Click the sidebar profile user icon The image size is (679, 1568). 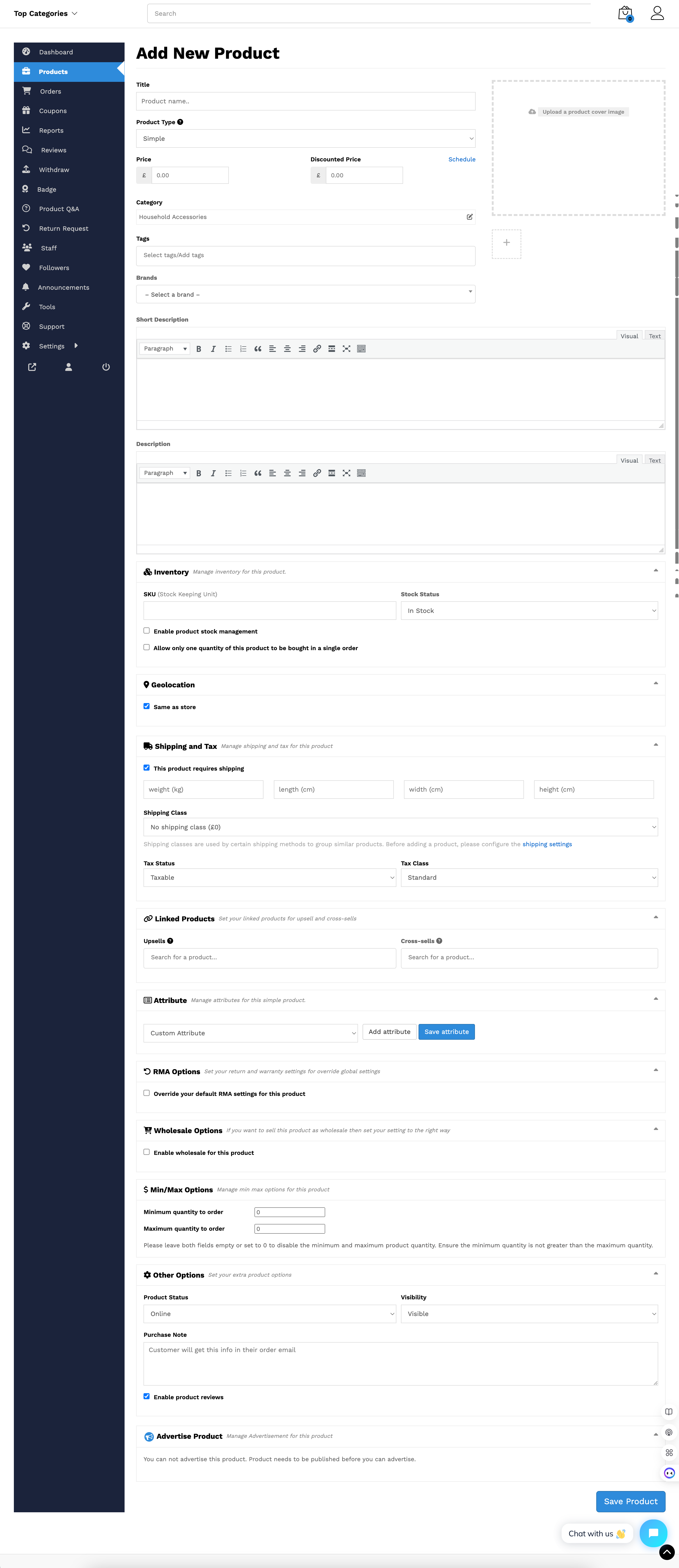[x=69, y=367]
